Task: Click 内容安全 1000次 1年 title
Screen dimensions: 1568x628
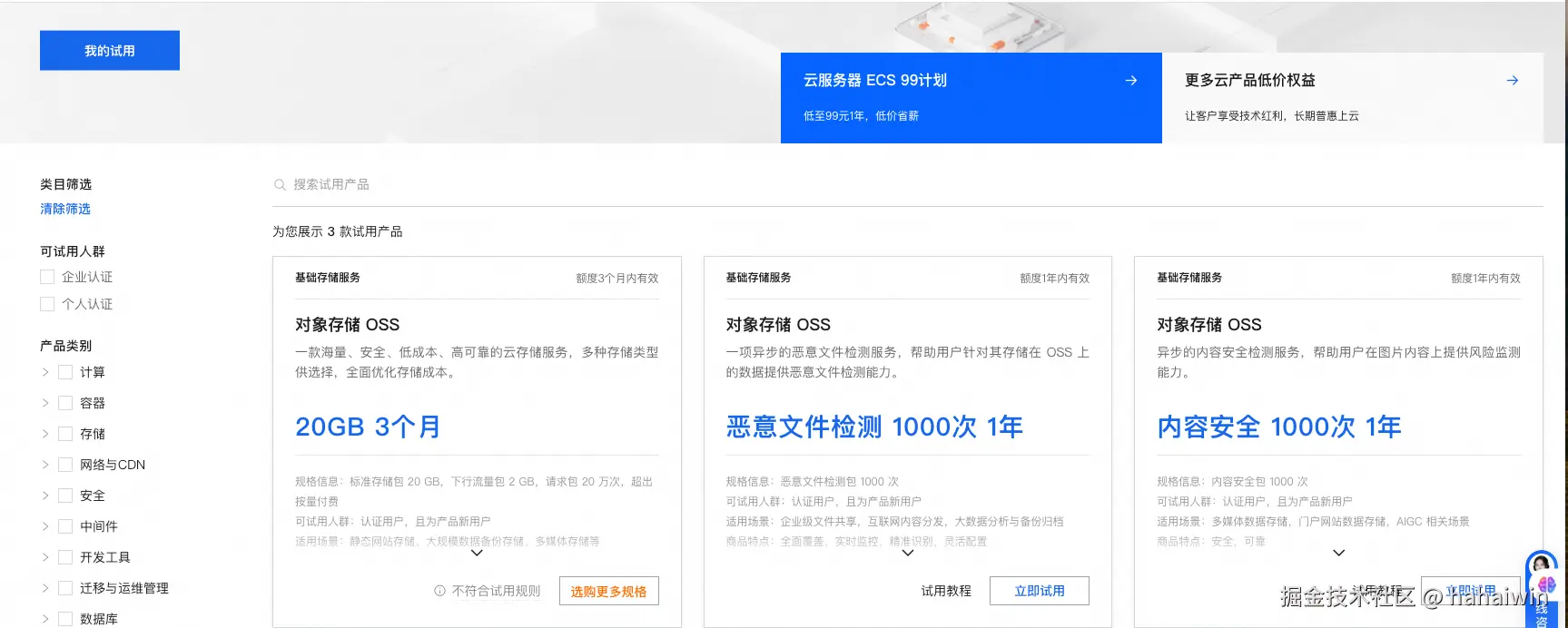Action: [x=1279, y=427]
